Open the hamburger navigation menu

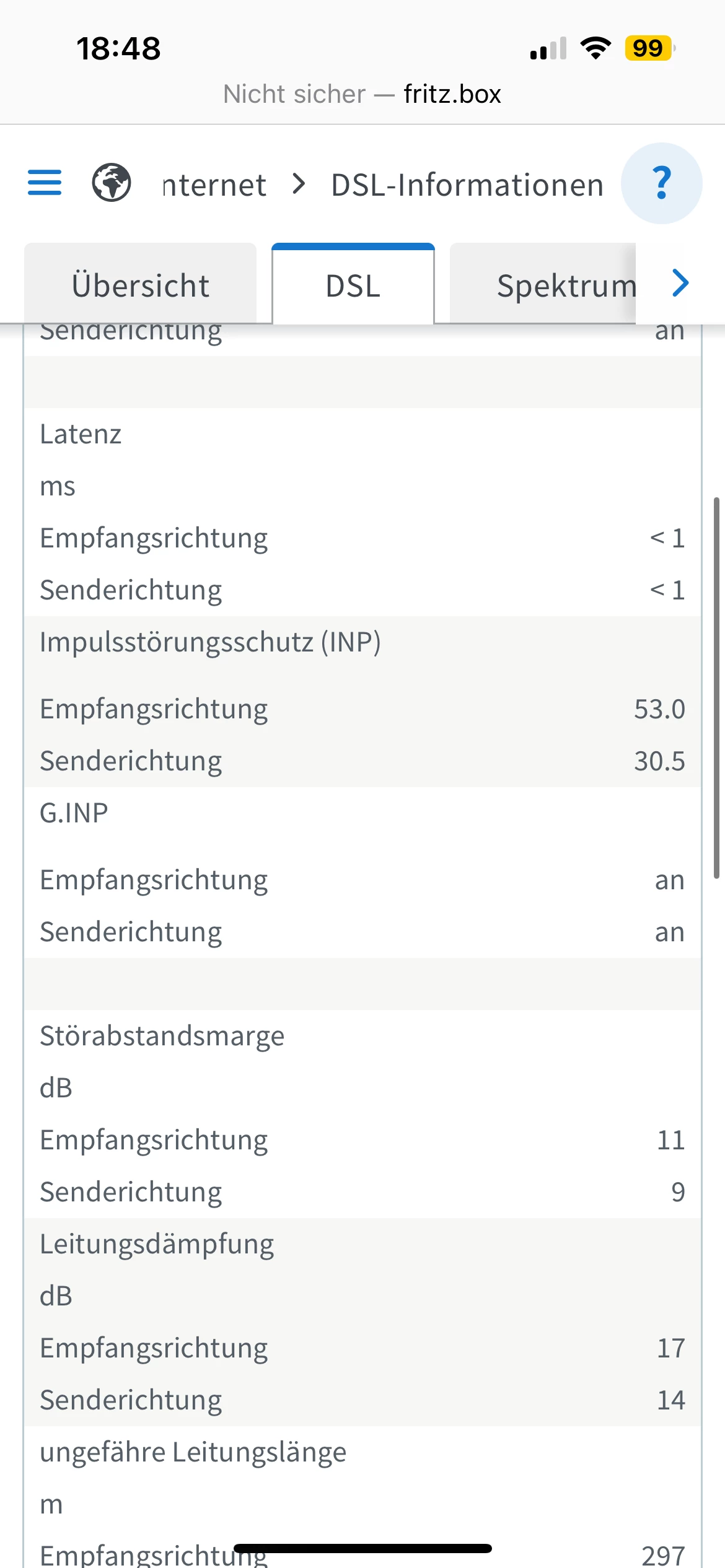[45, 183]
